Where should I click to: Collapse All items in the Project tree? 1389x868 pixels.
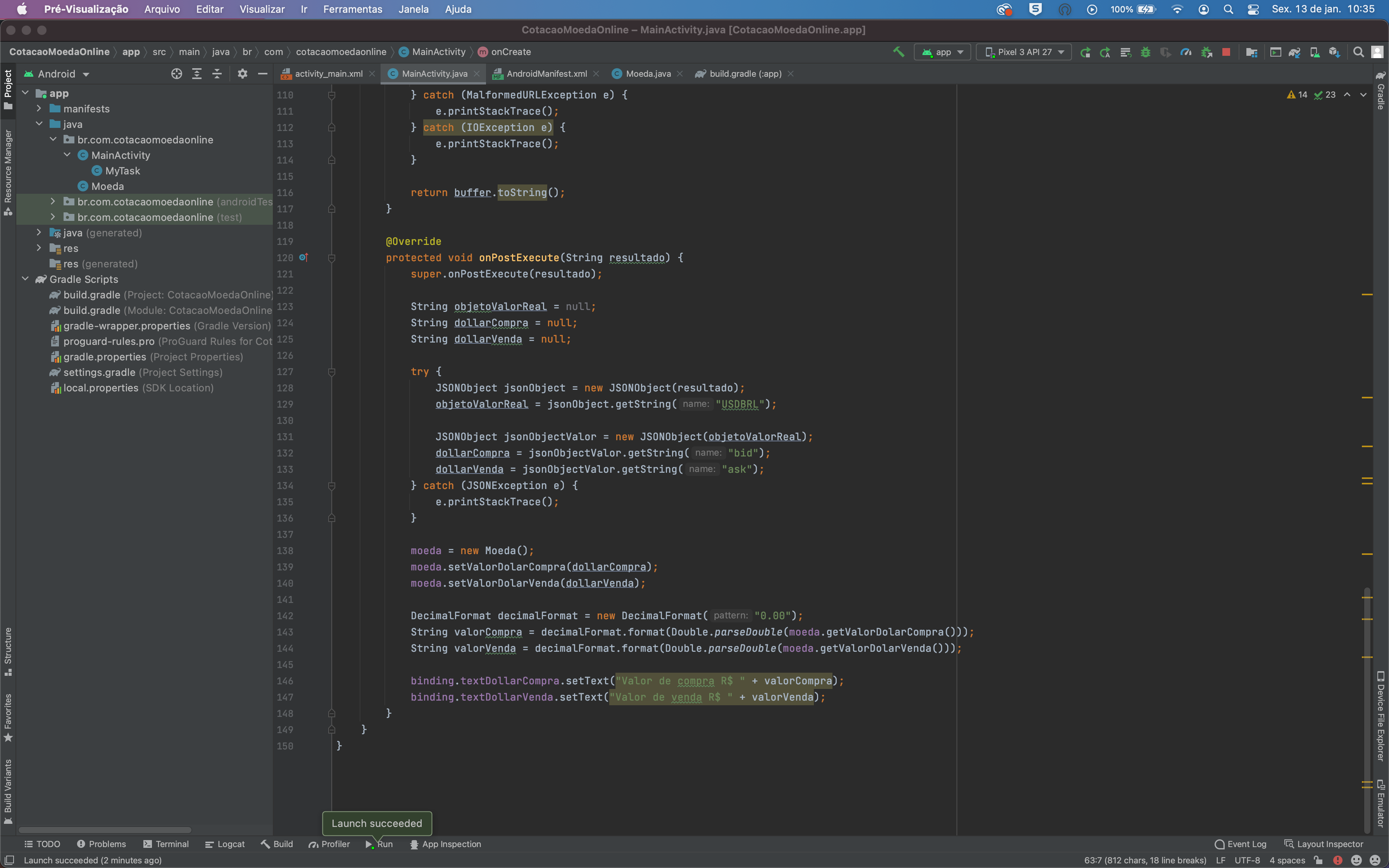(x=217, y=74)
